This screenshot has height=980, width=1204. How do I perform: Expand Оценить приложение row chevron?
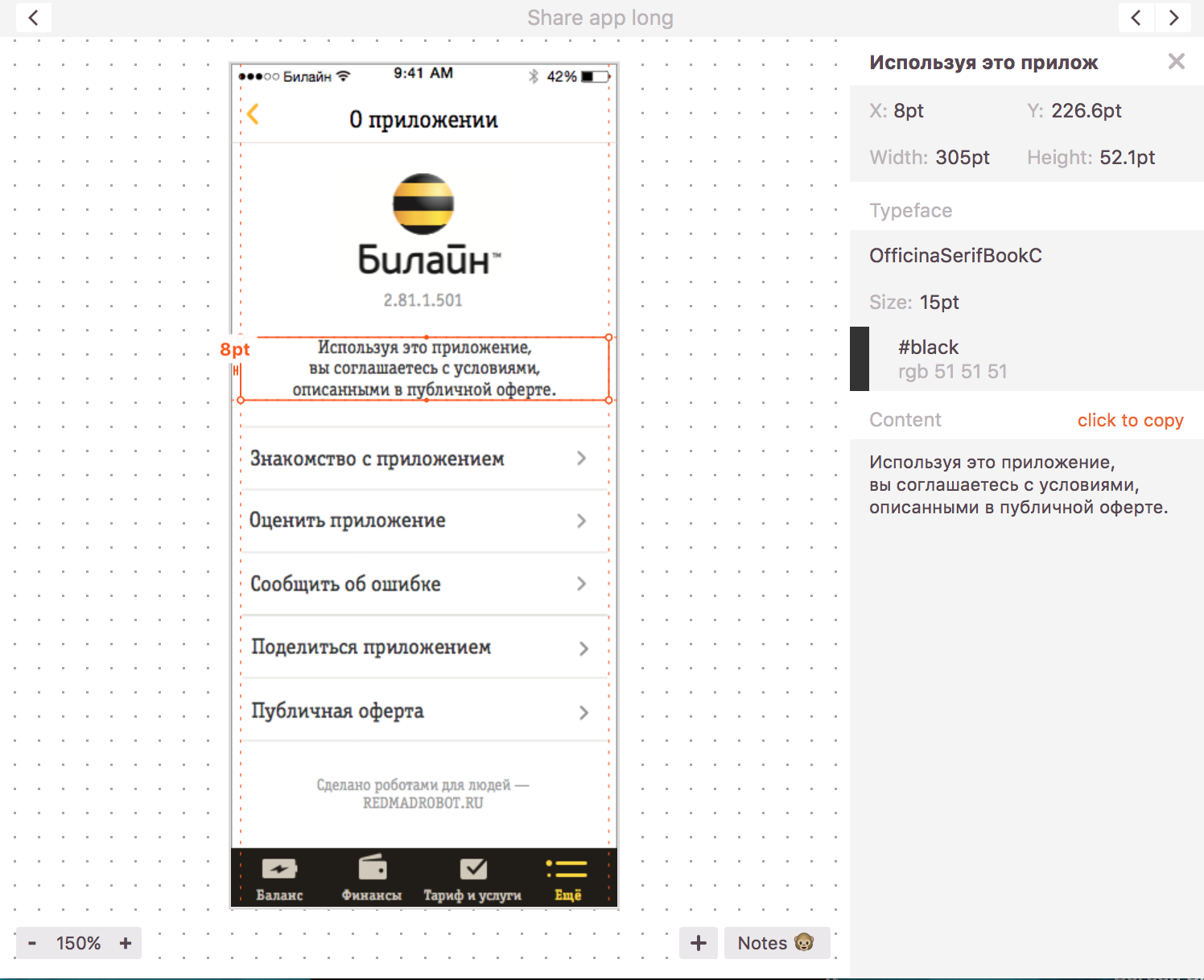click(x=582, y=521)
